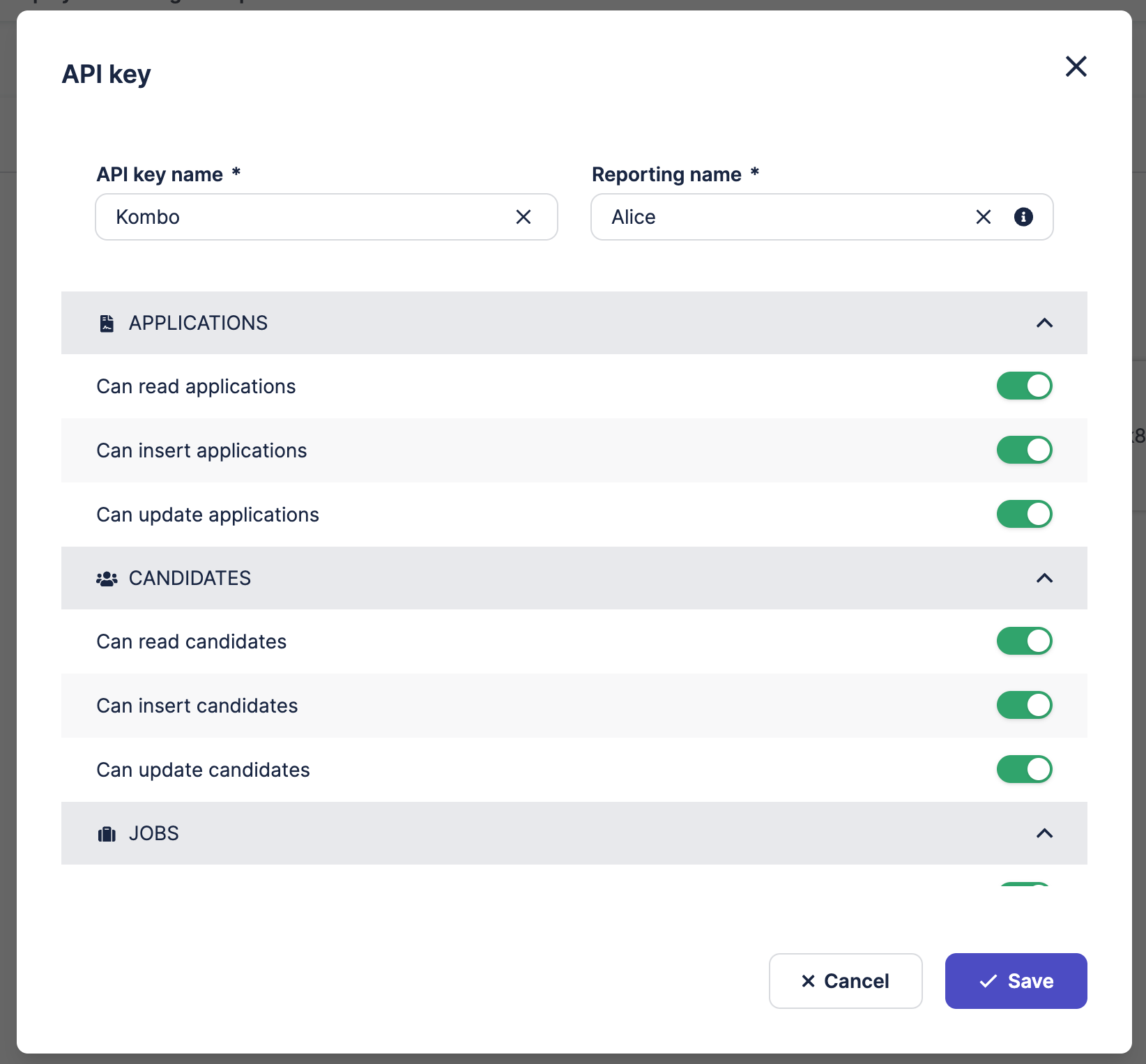Click the Candidates people icon
This screenshot has width=1146, height=1064.
pyautogui.click(x=107, y=579)
